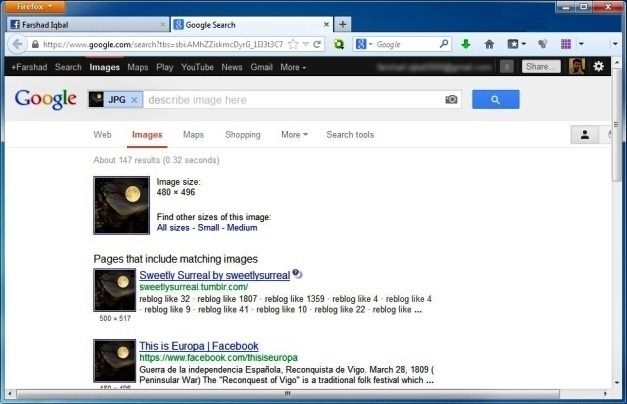The height and width of the screenshot is (404, 627).
Task: Open Medium sizes link
Action: tap(242, 228)
